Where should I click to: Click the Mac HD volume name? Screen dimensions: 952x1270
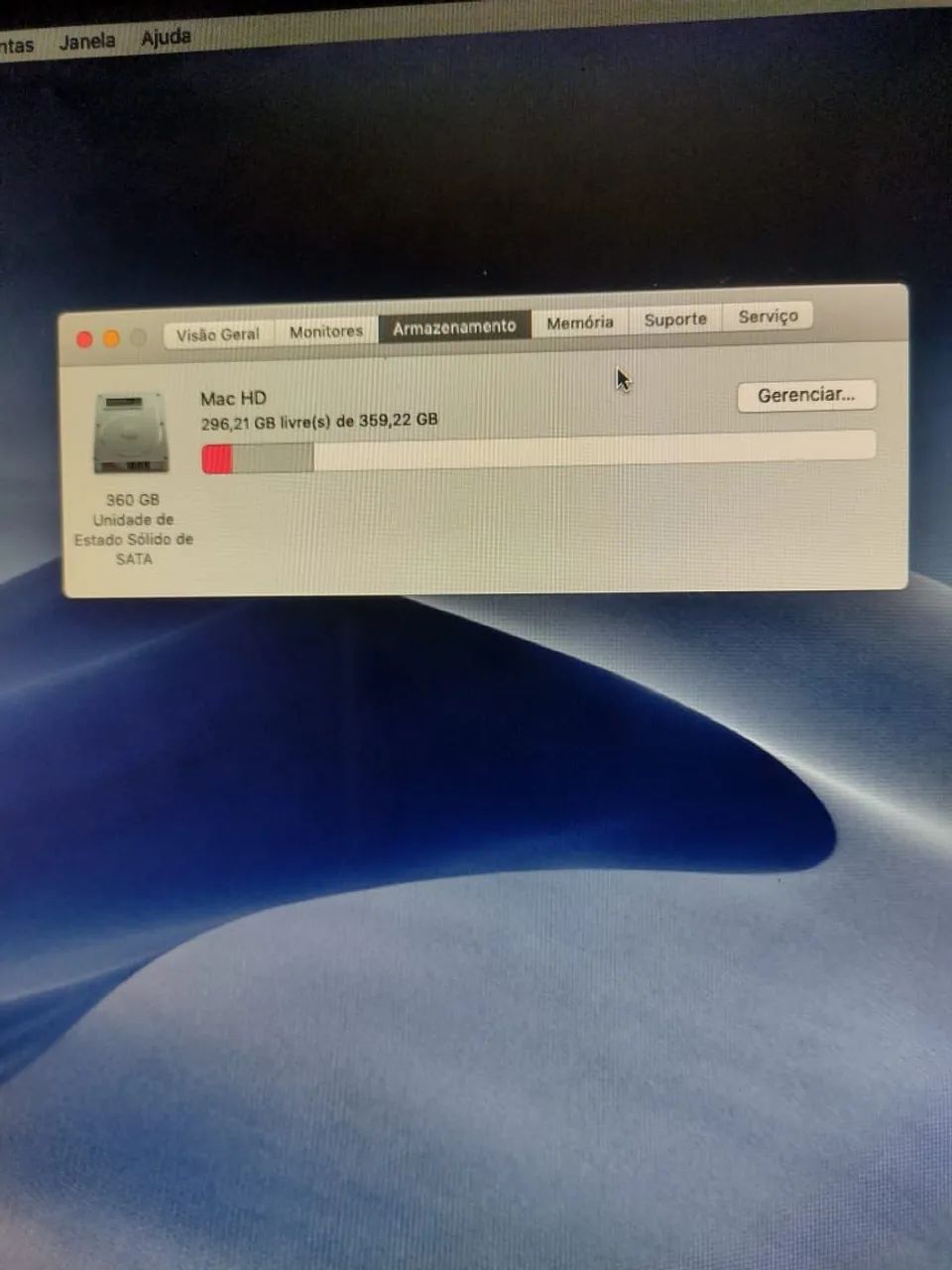233,399
